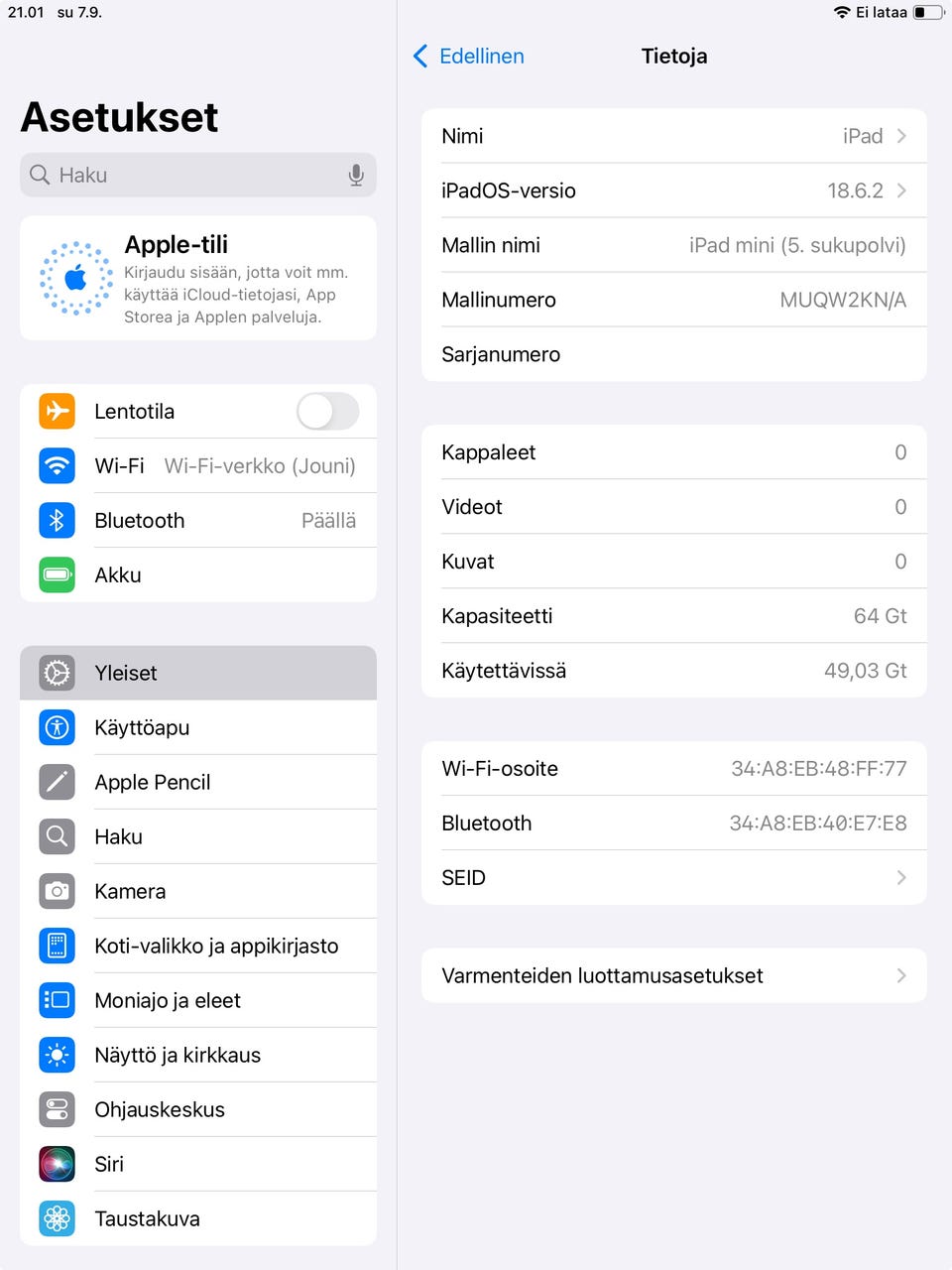Open Apple Pencil via the pencil icon
This screenshot has height=1270, width=952.
[57, 782]
